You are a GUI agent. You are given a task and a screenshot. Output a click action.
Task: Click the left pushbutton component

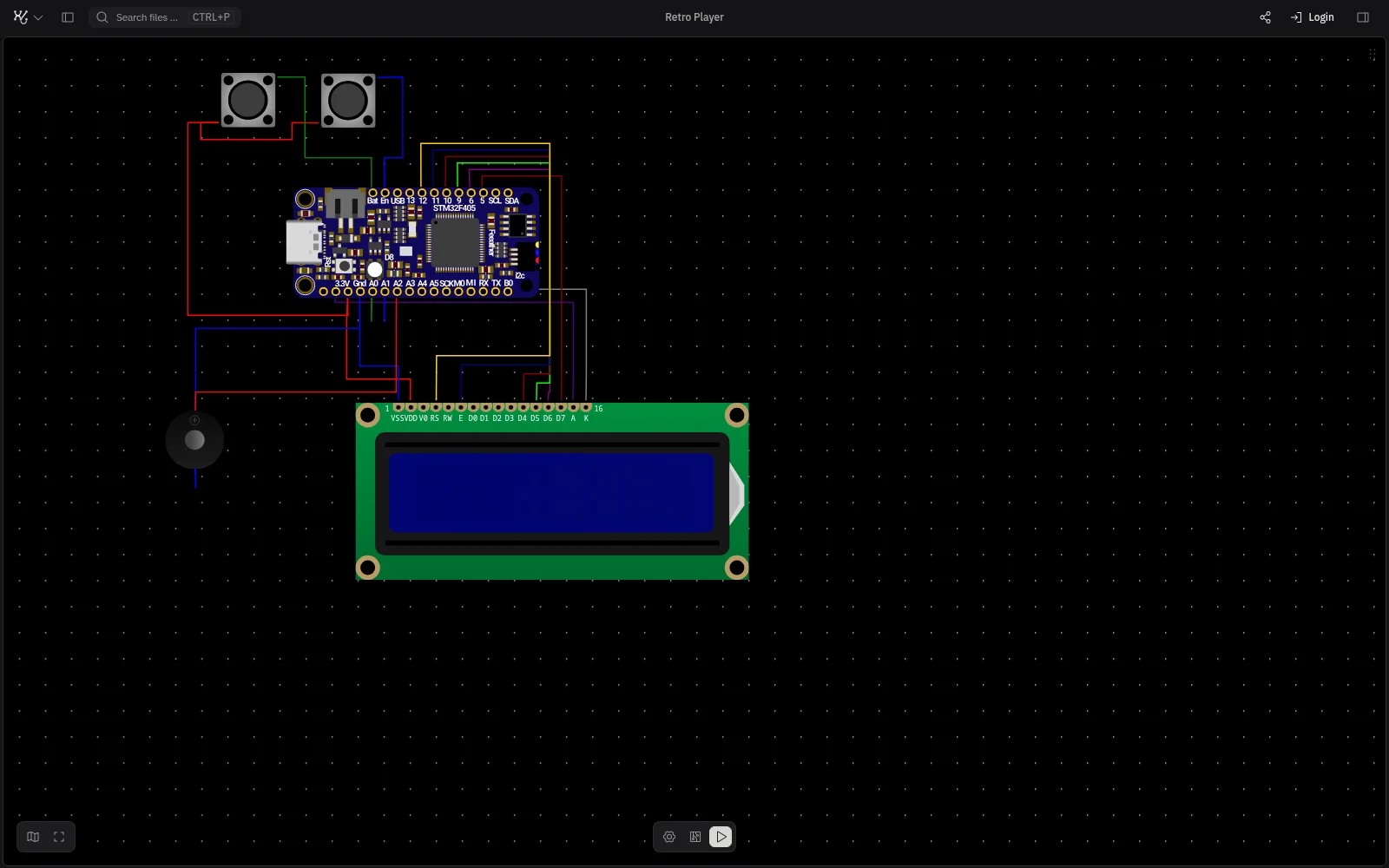pyautogui.click(x=248, y=101)
